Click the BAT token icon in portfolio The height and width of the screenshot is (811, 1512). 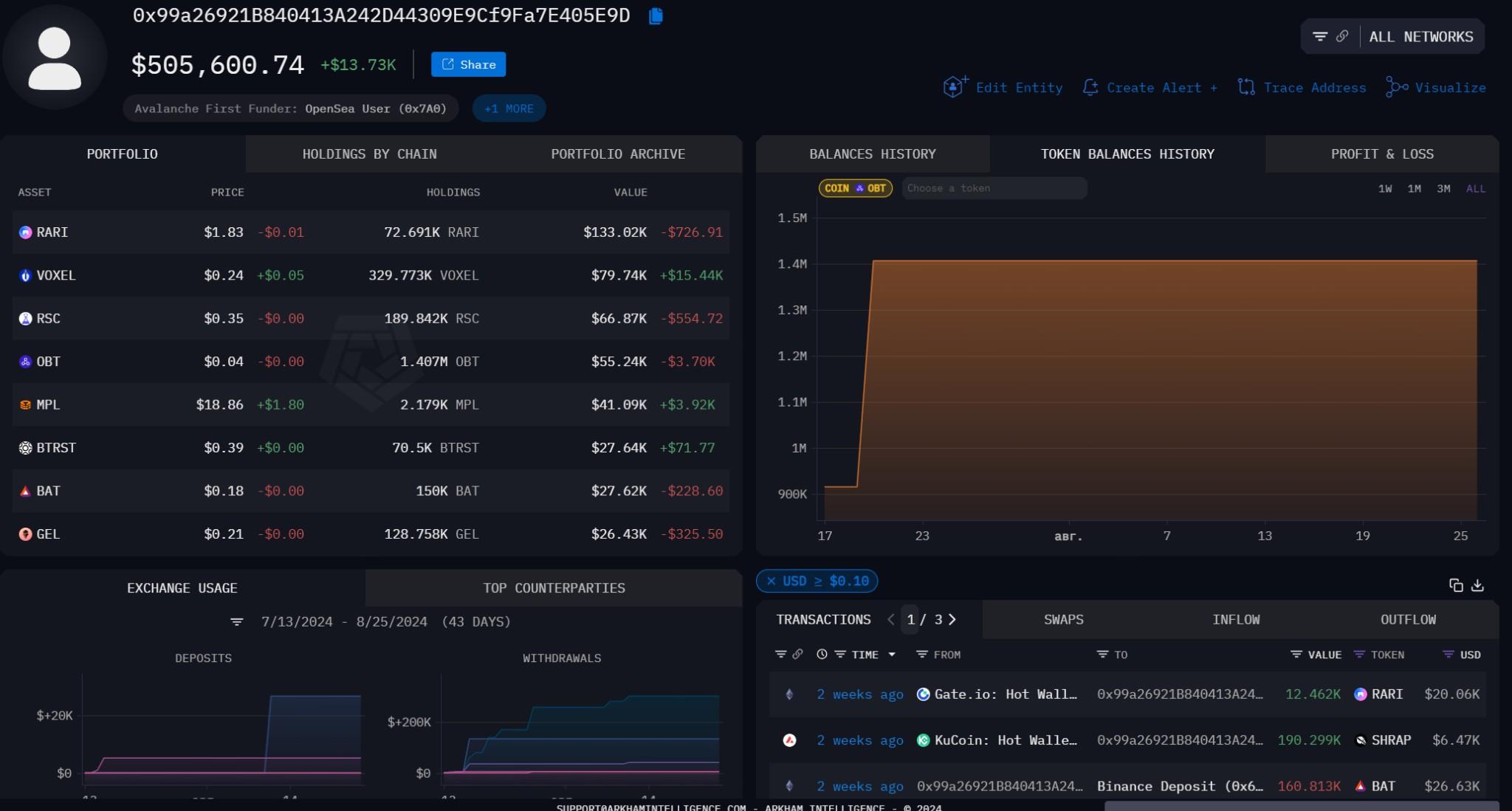point(26,491)
